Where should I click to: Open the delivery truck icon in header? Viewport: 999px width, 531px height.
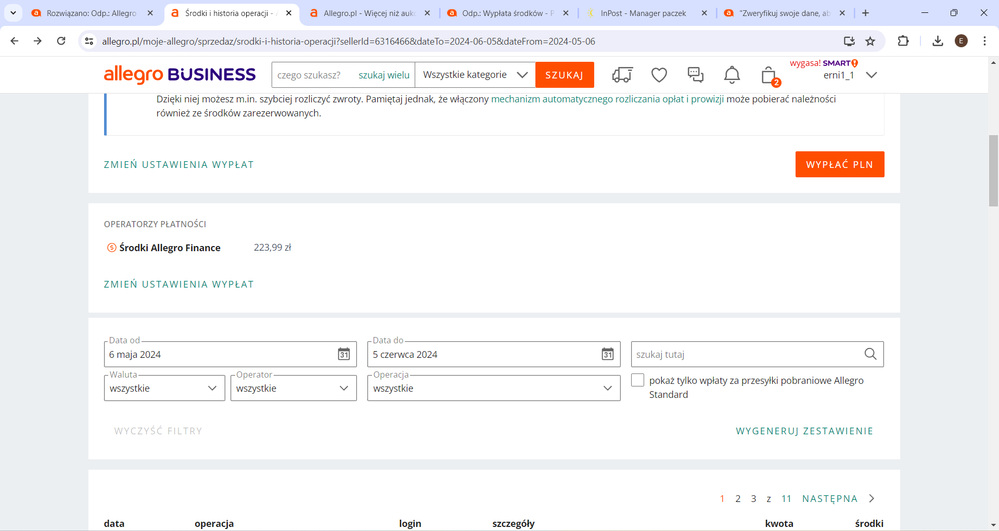[622, 75]
